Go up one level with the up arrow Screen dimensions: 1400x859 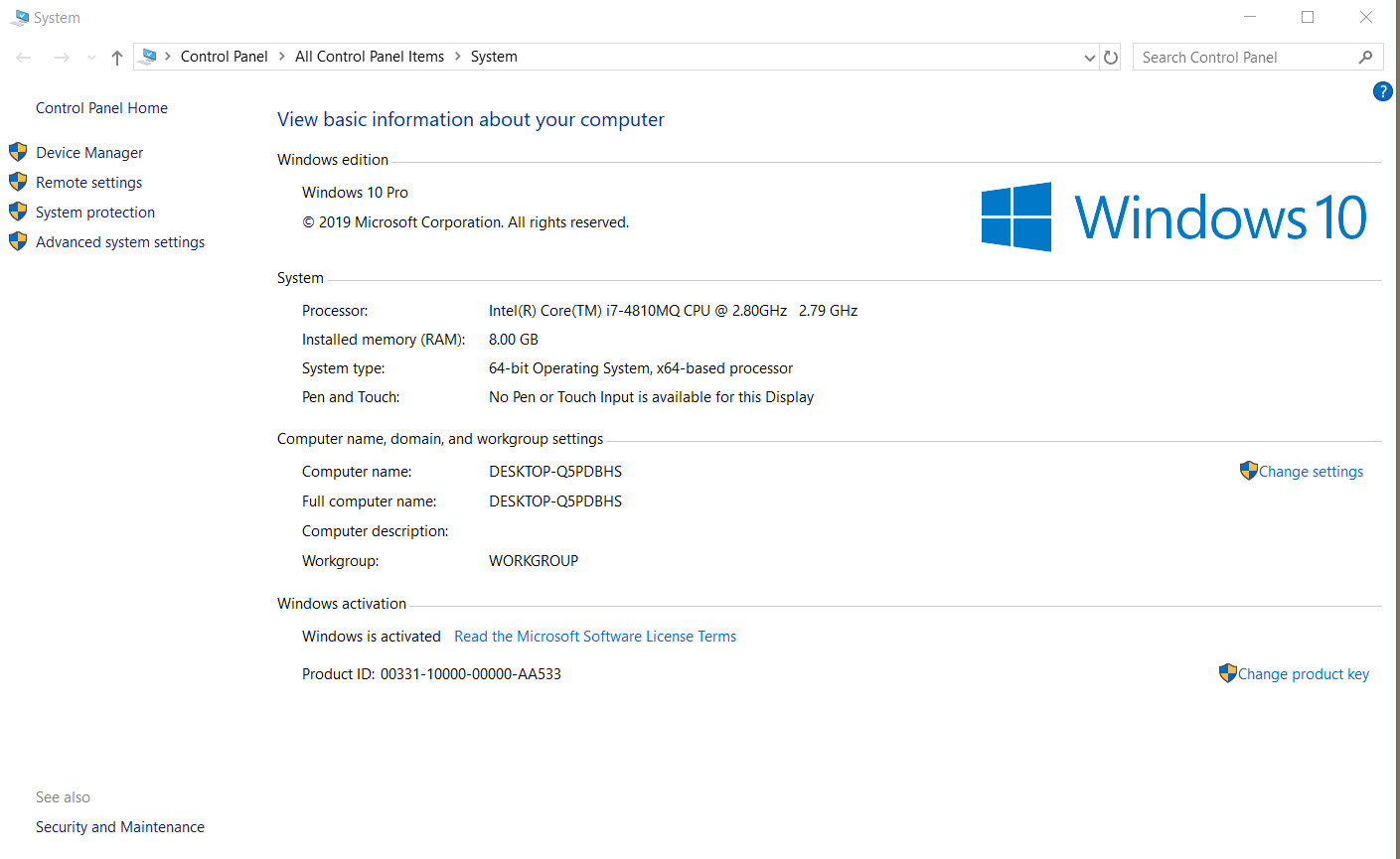click(117, 58)
